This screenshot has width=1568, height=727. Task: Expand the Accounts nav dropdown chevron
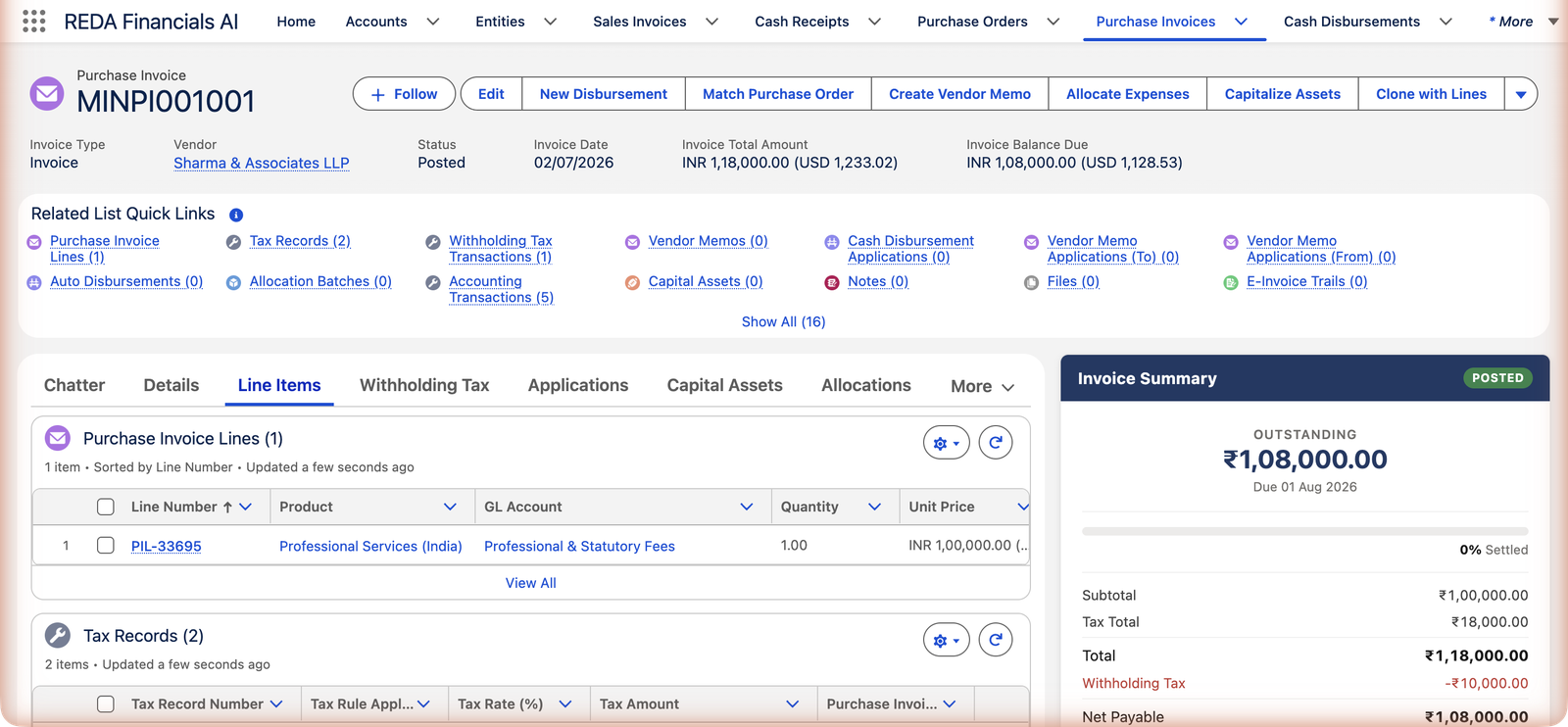point(432,22)
